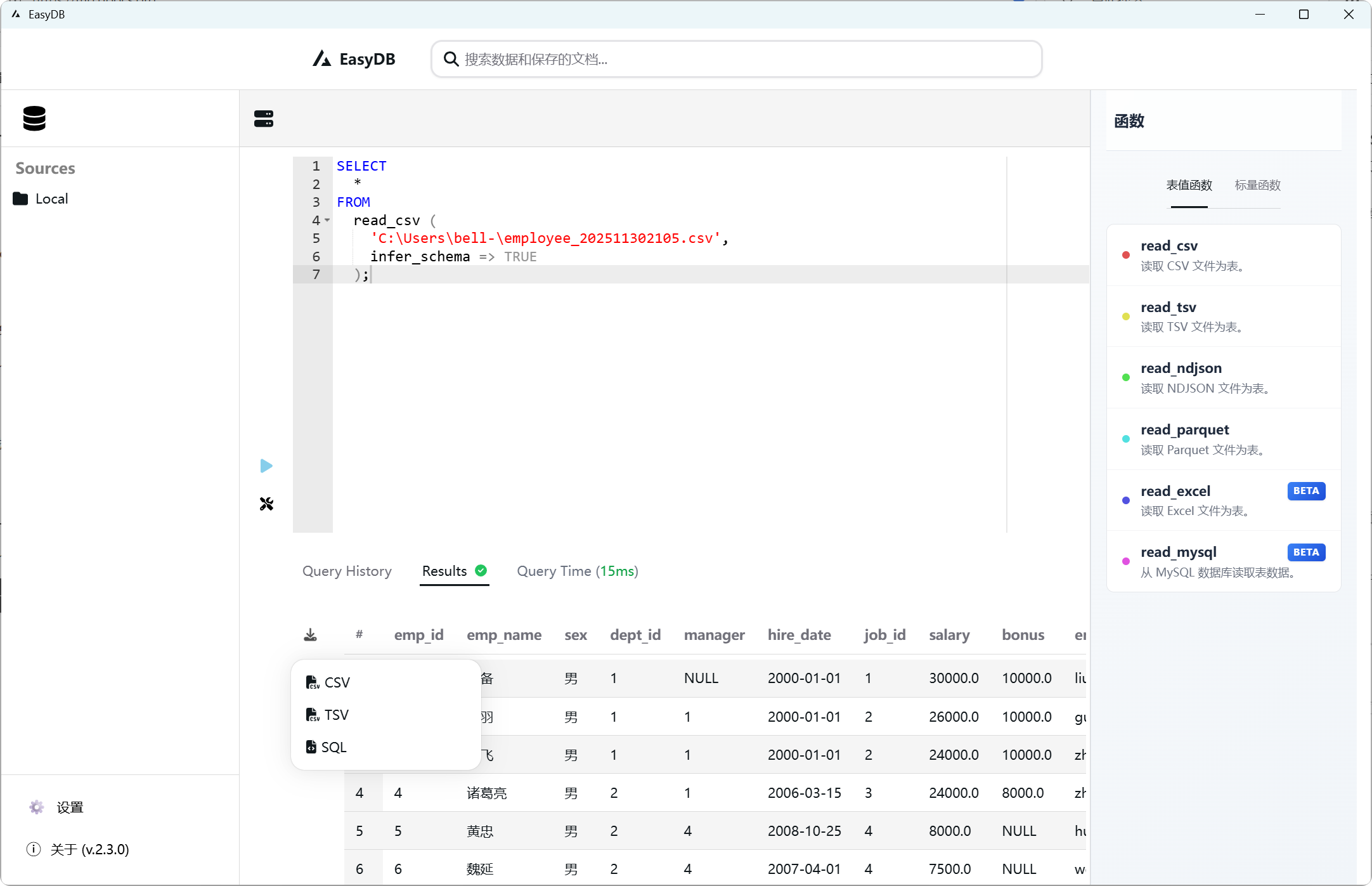
Task: Click the magnifier icon in the search bar
Action: [450, 58]
